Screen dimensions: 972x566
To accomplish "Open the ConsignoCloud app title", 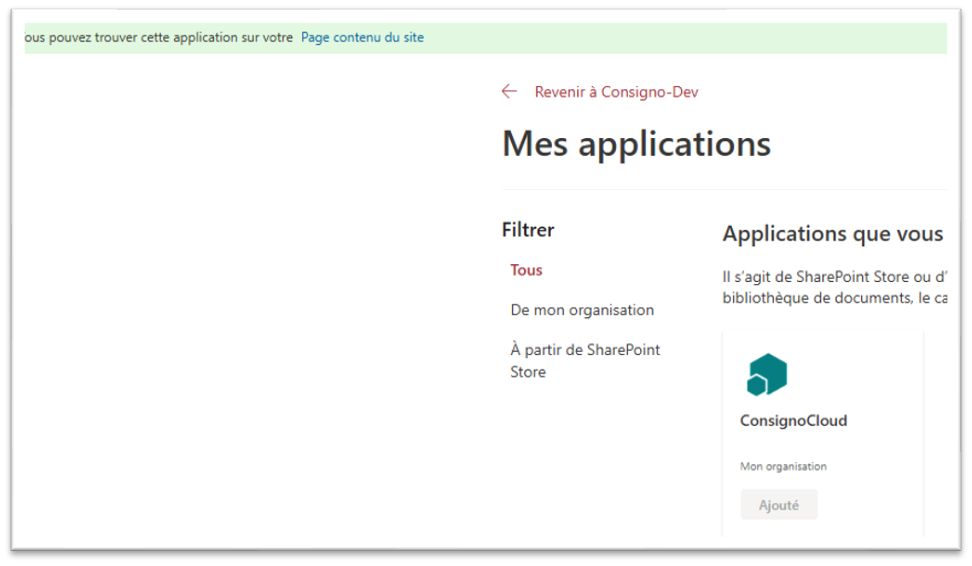I will coord(793,420).
